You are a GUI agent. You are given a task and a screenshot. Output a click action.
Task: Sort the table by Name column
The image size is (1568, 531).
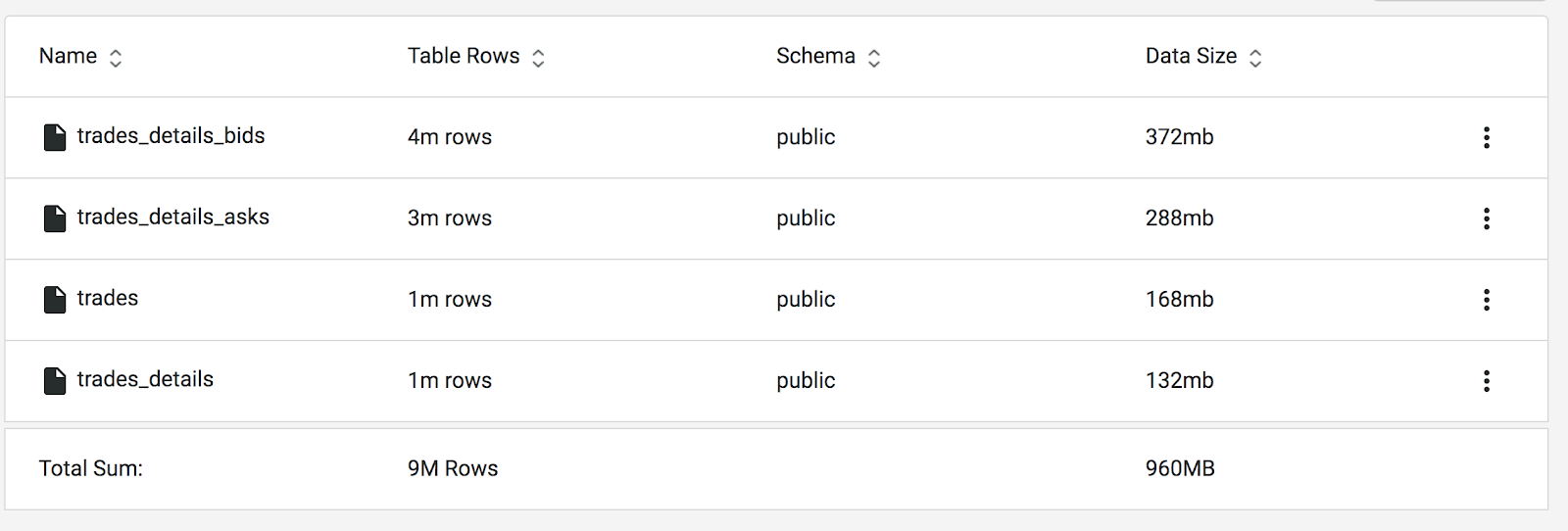[116, 58]
